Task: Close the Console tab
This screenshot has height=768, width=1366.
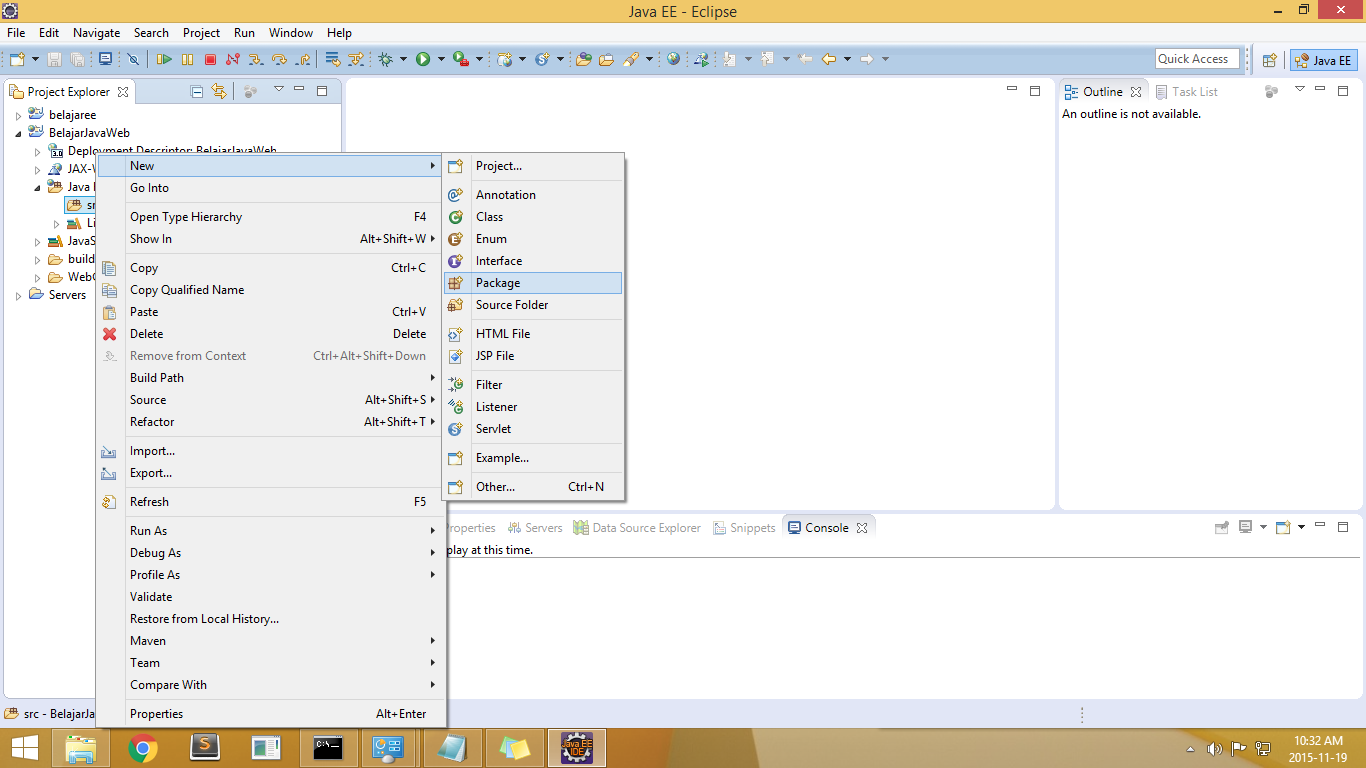Action: tap(862, 528)
